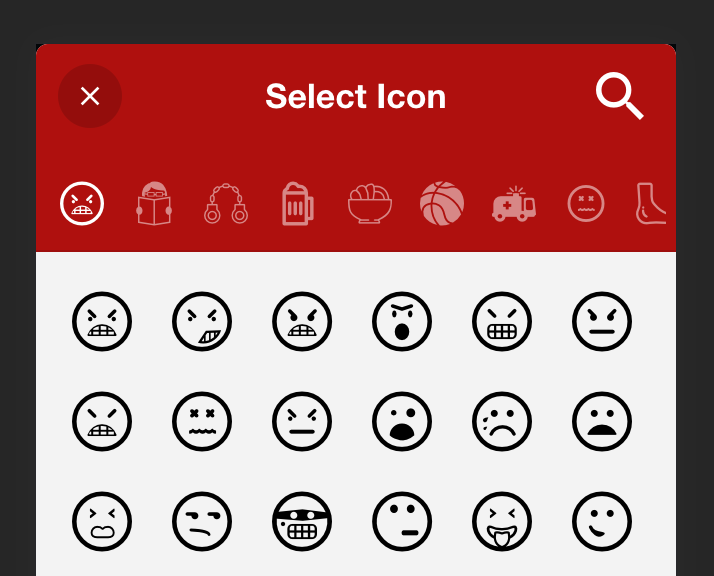Pick the skeptical raised eyebrow face
This screenshot has width=714, height=576.
click(x=202, y=521)
